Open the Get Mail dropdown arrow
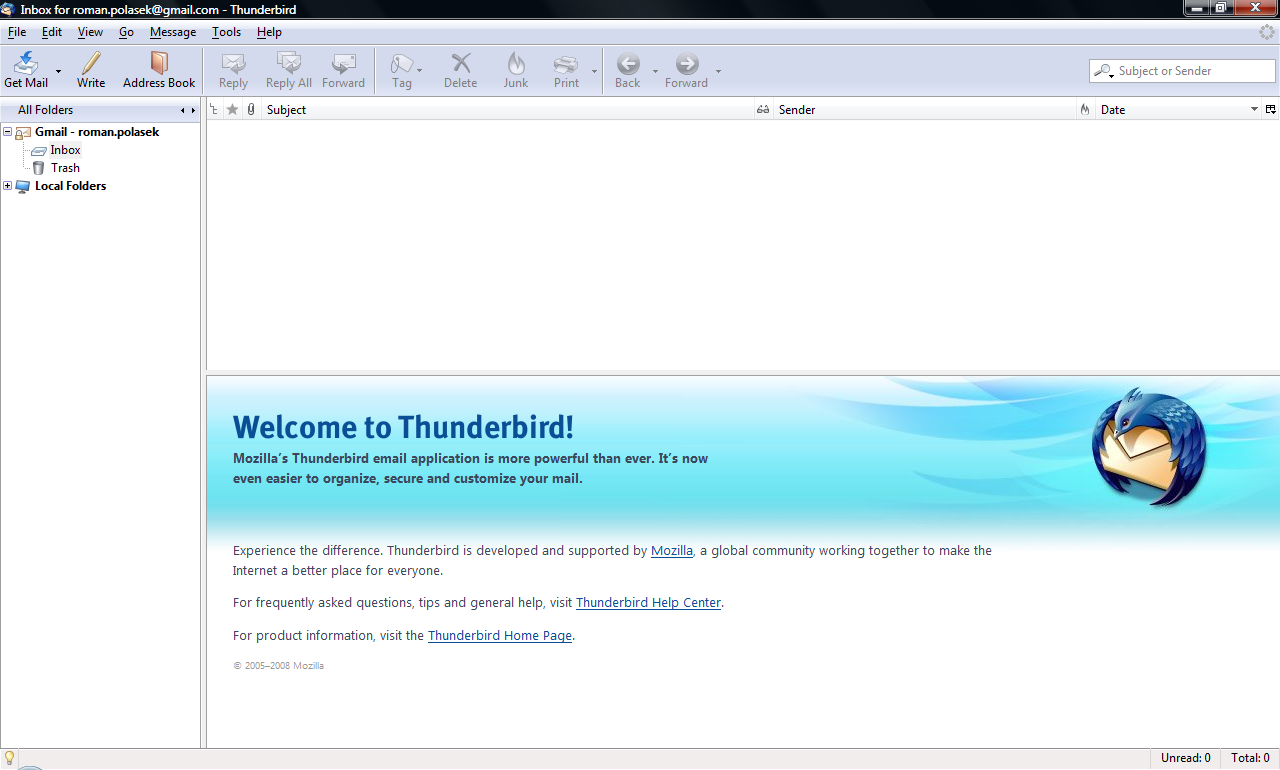 tap(58, 71)
